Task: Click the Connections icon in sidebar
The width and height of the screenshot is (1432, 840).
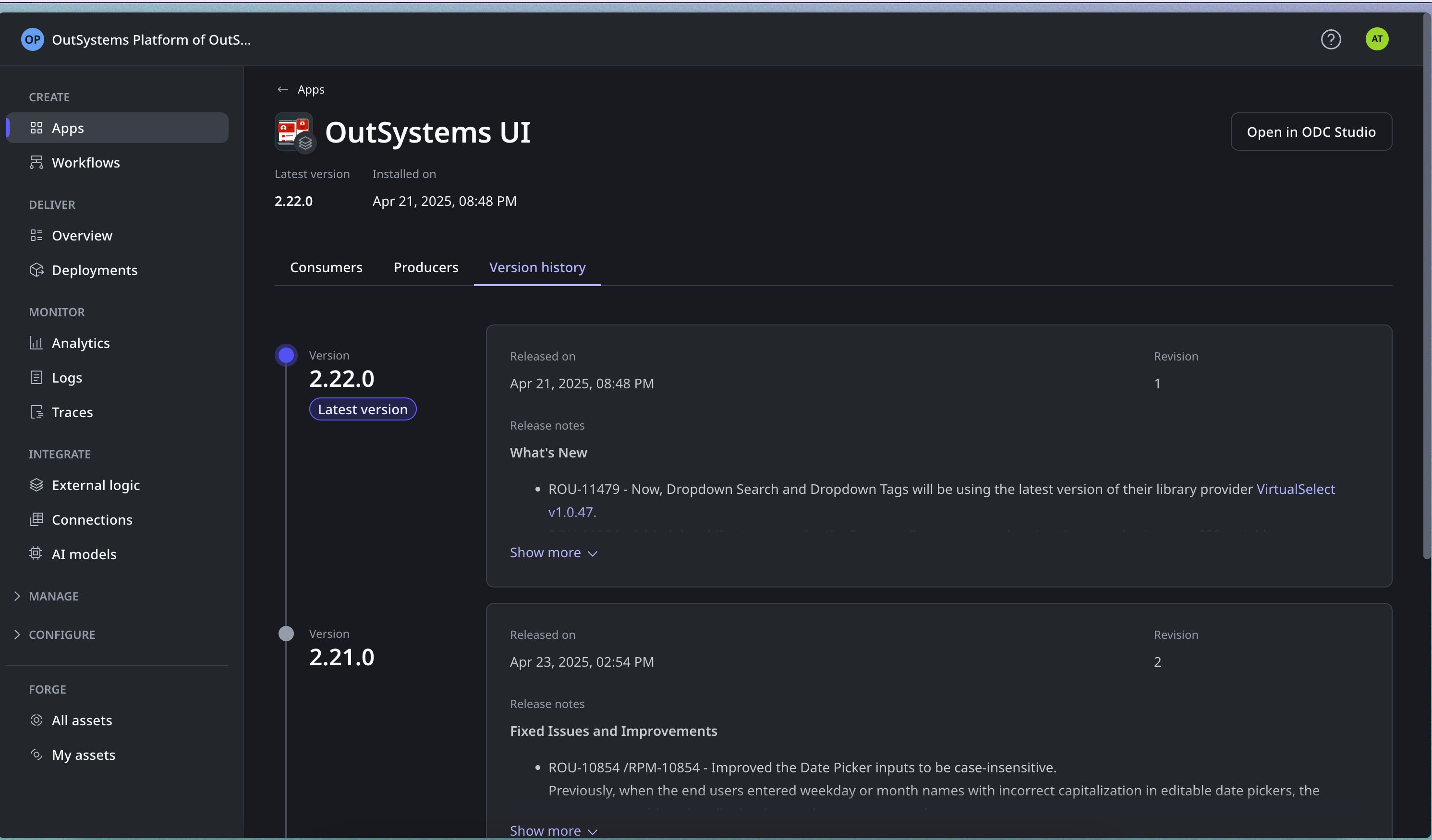Action: pos(36,519)
